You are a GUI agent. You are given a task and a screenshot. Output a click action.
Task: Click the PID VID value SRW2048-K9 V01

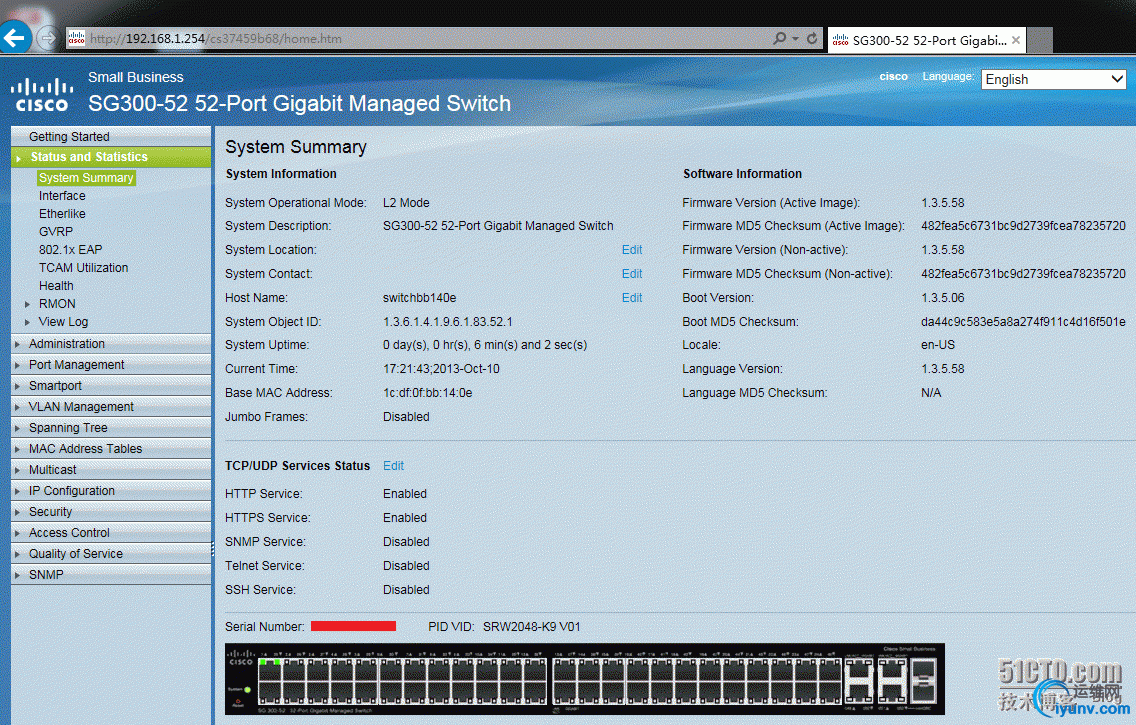(x=532, y=626)
